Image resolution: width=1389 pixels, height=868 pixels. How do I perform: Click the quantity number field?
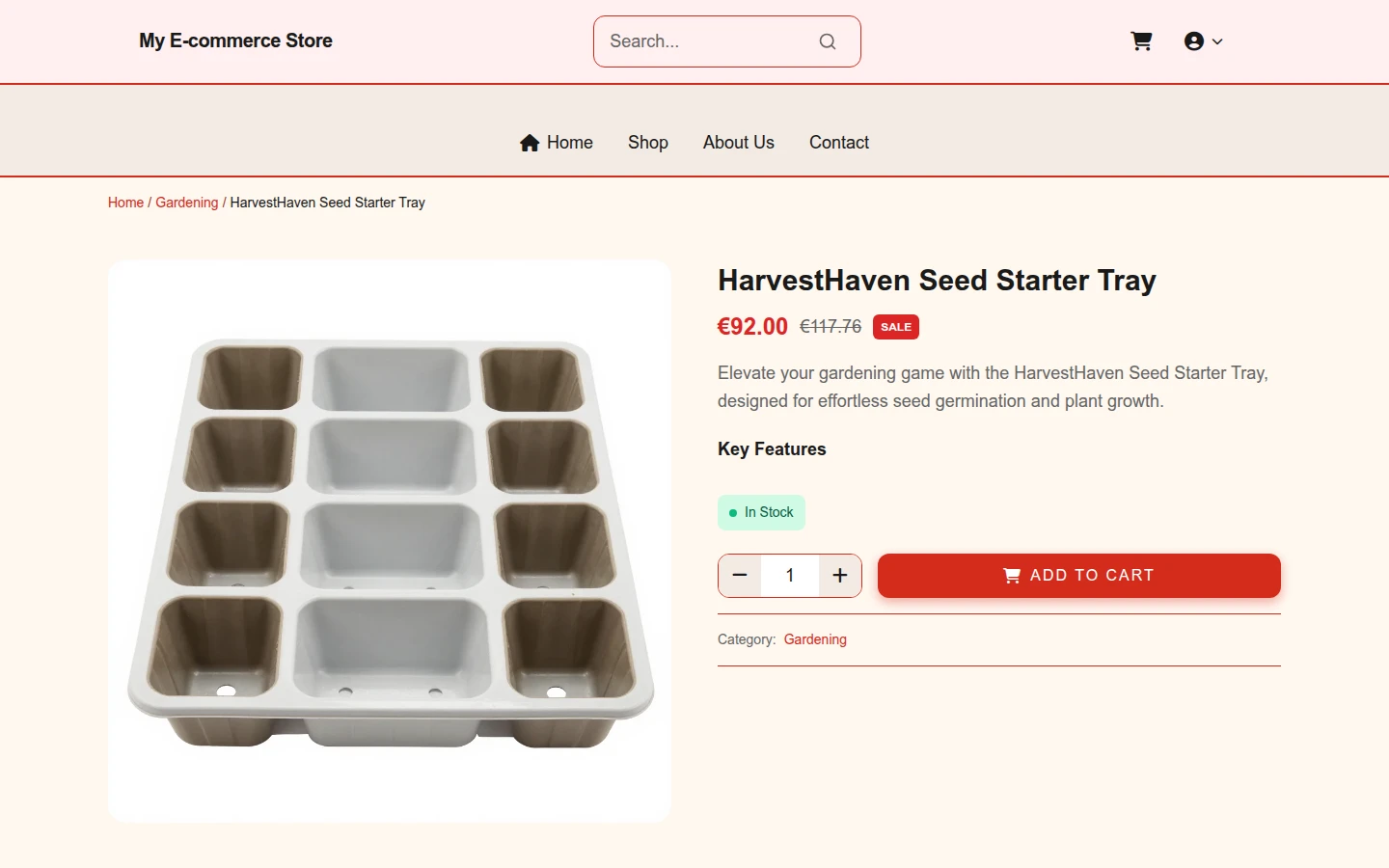(790, 576)
